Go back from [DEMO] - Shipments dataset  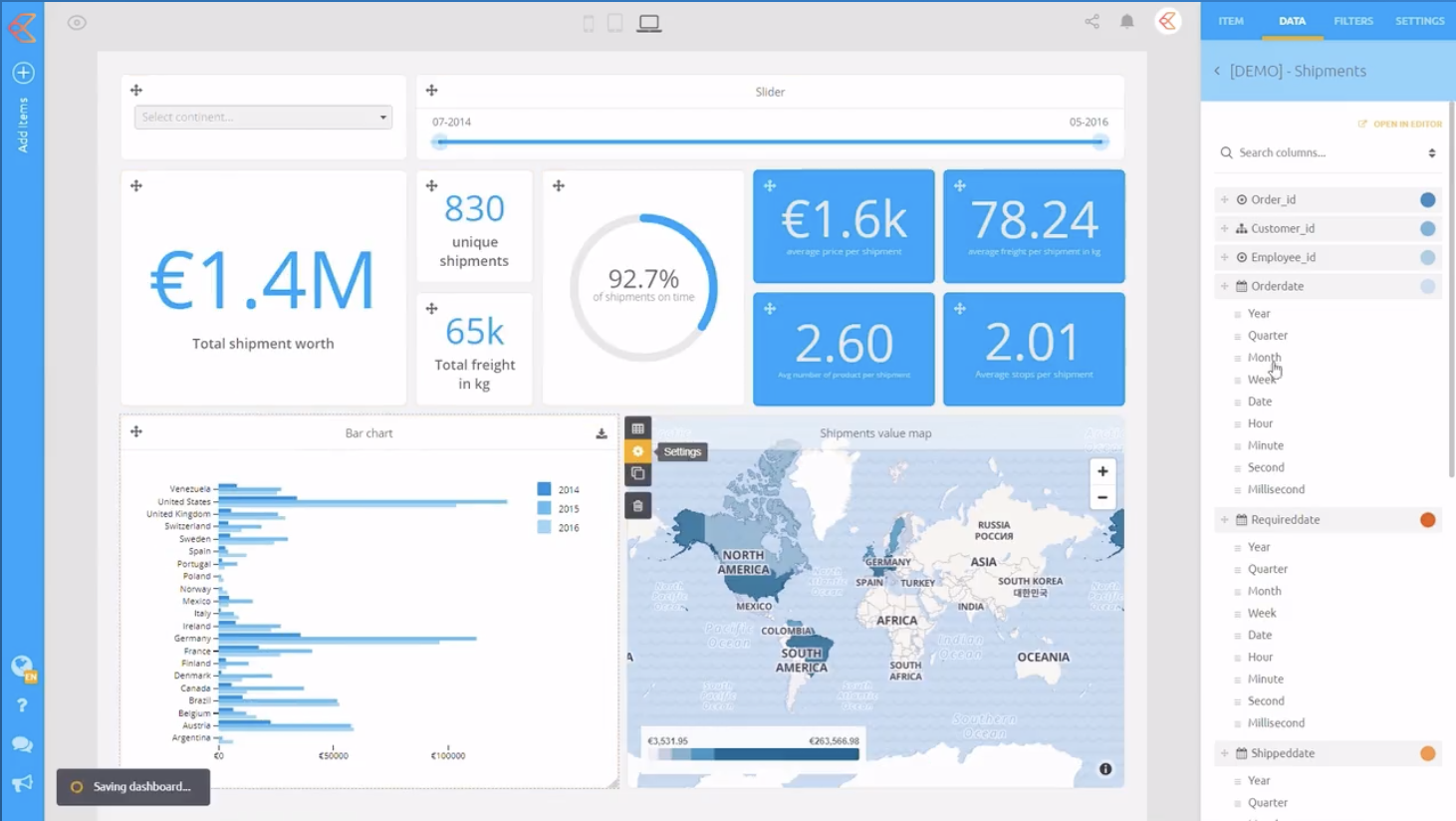[1217, 71]
